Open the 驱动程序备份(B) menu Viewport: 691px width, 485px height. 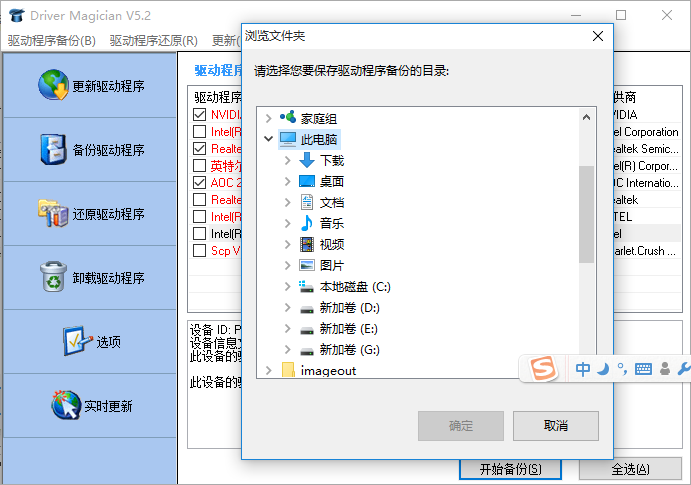click(52, 41)
